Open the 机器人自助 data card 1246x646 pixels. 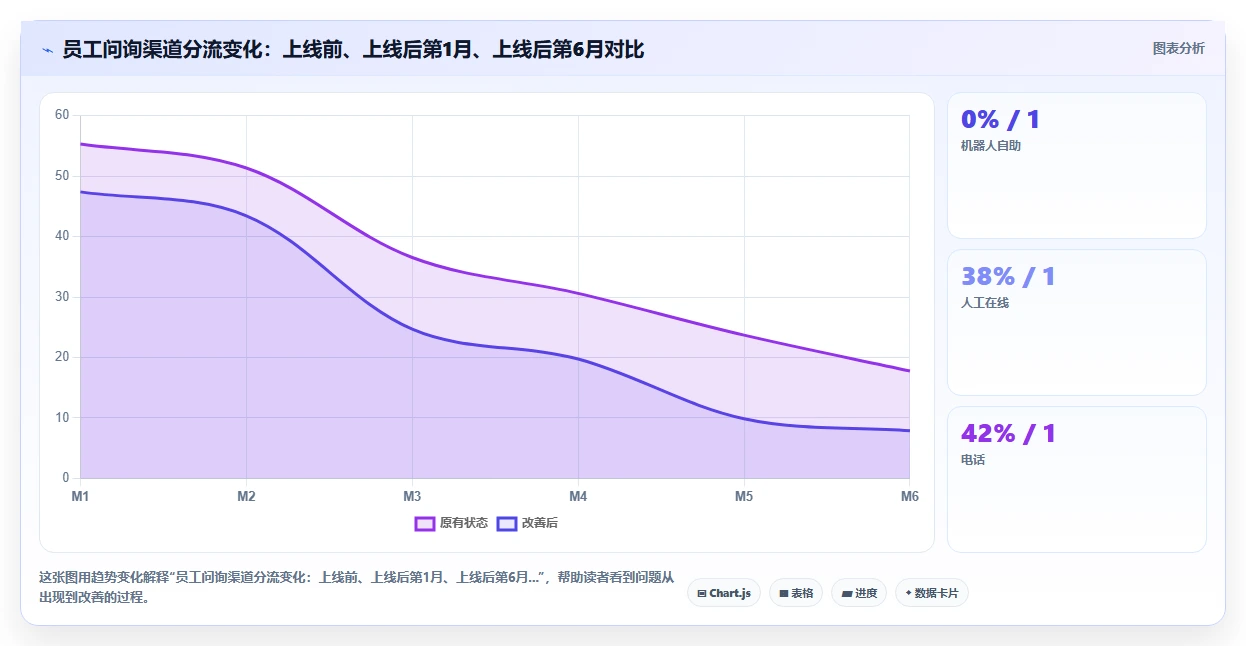tap(1077, 166)
